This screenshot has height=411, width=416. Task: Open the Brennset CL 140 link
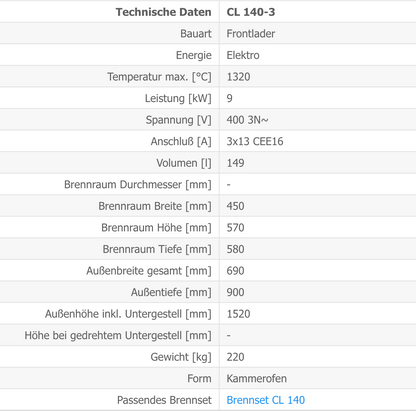tap(266, 400)
